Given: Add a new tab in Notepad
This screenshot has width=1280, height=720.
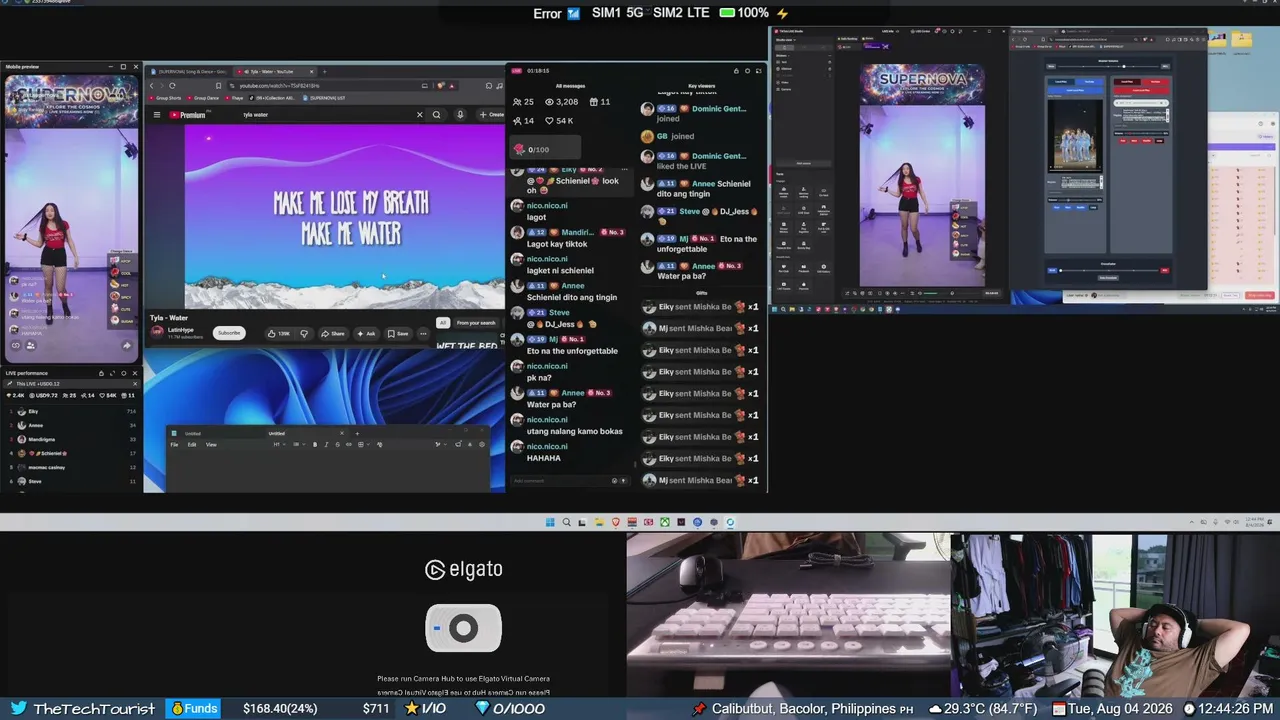Looking at the screenshot, I should click(x=357, y=433).
